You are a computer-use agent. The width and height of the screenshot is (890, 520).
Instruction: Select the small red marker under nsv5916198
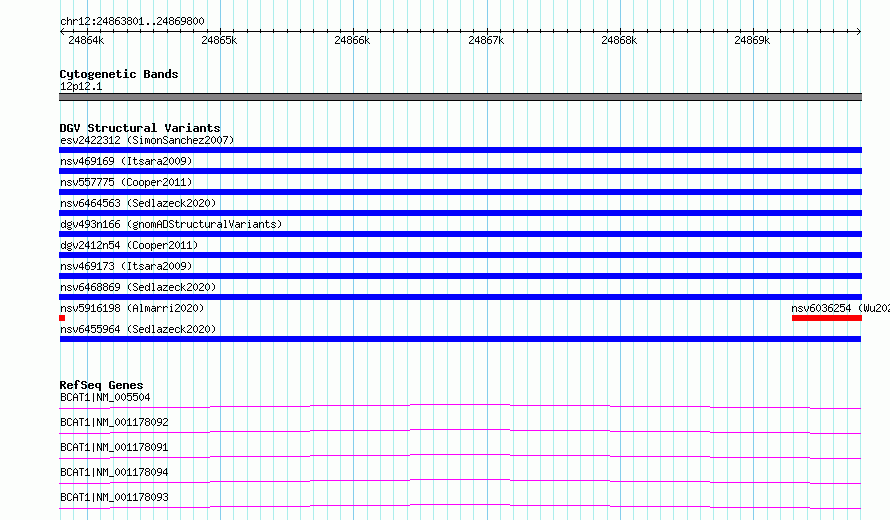pos(62,318)
